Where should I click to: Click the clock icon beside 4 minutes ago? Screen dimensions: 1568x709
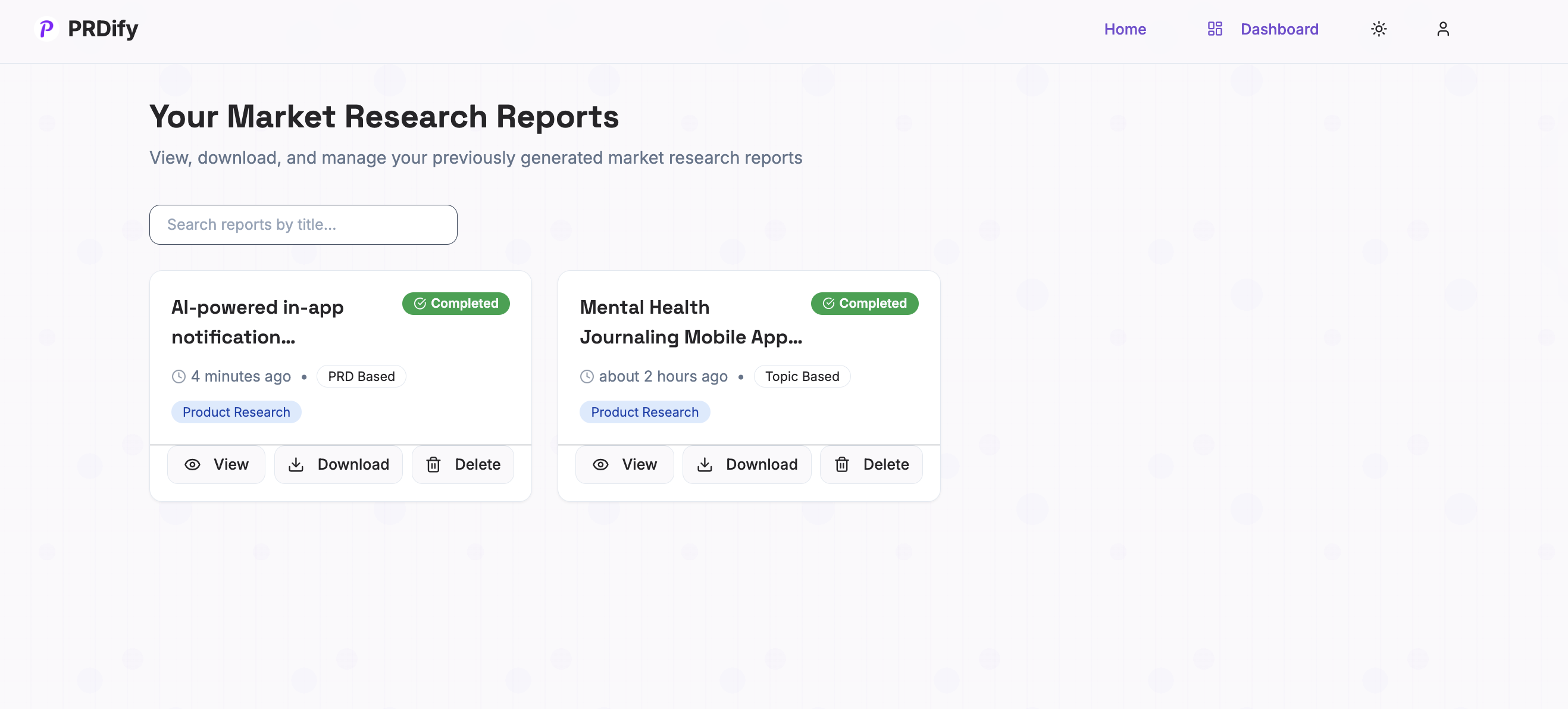click(x=179, y=376)
